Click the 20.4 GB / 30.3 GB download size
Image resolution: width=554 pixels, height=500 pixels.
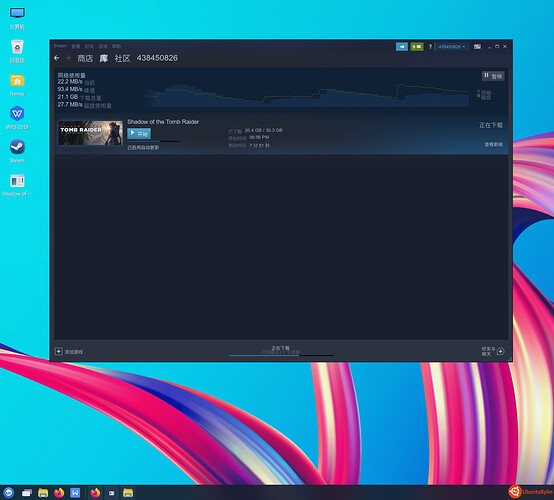pos(264,130)
